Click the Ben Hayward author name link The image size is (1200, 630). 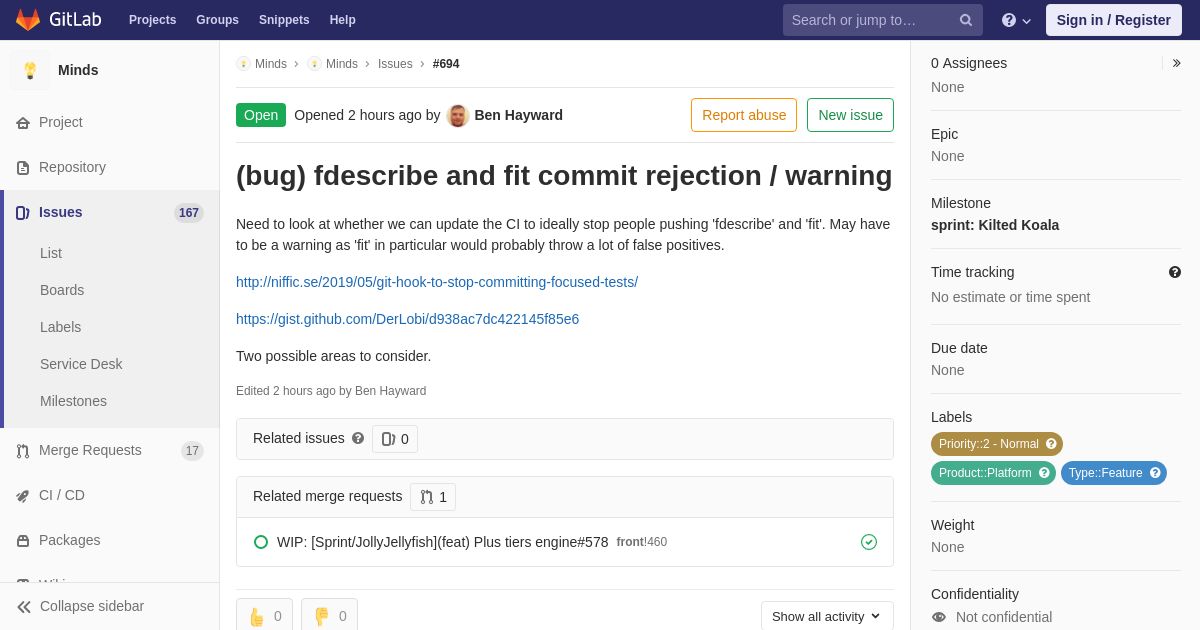[x=518, y=115]
